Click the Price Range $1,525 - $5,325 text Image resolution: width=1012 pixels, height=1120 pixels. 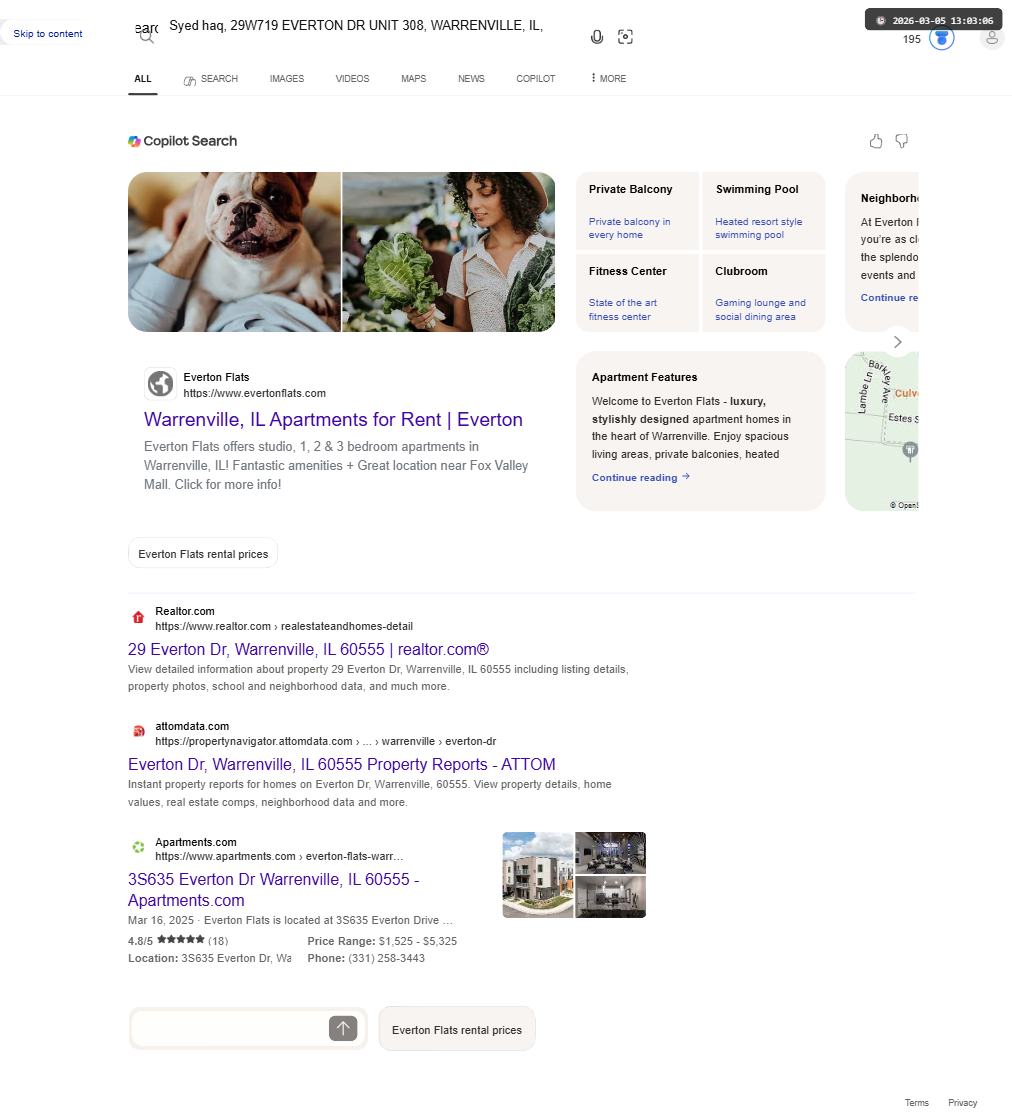click(382, 941)
